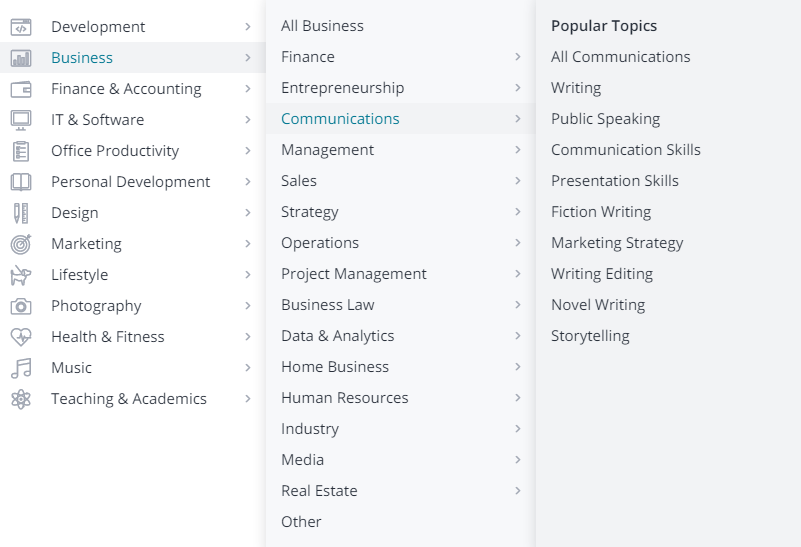Viewport: 801px width, 547px height.
Task: Expand the Teaching & Academics chevron
Action: point(248,399)
